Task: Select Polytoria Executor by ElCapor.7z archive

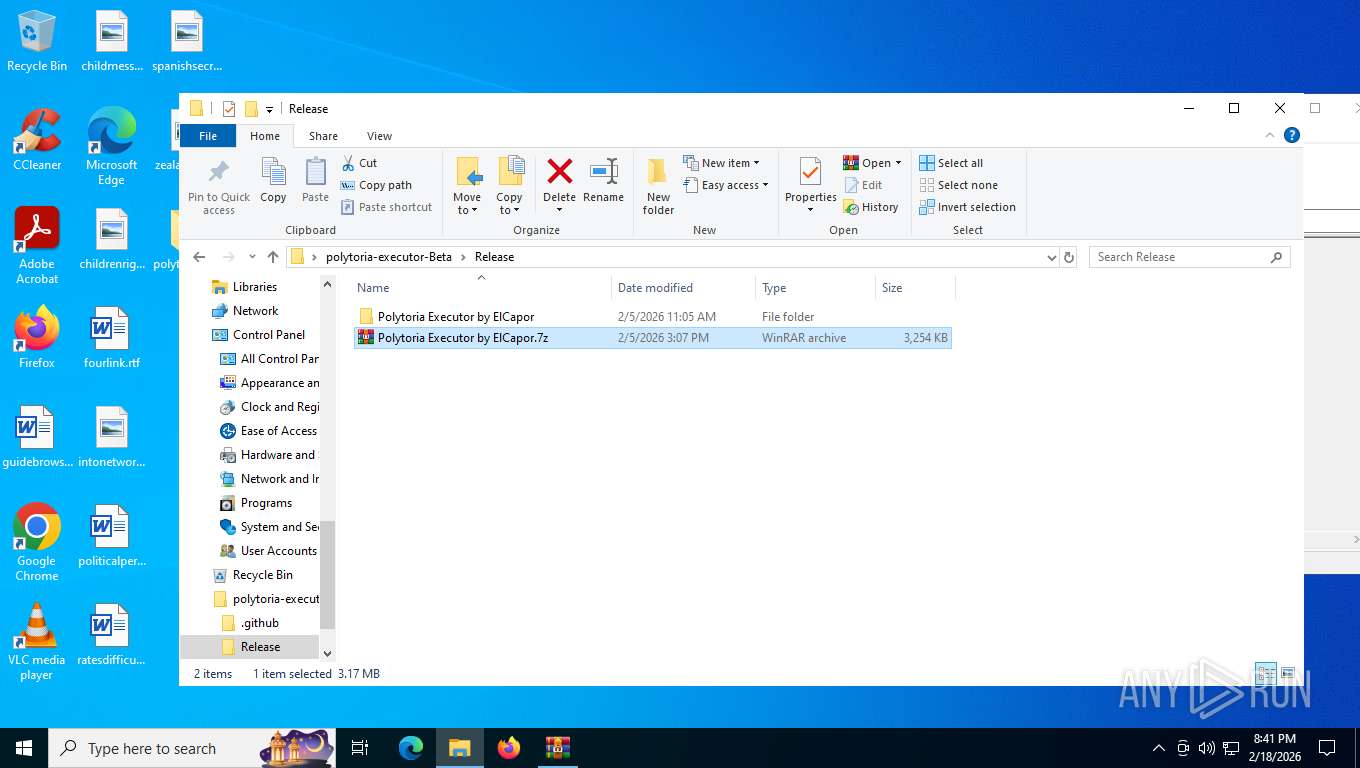Action: pyautogui.click(x=653, y=338)
